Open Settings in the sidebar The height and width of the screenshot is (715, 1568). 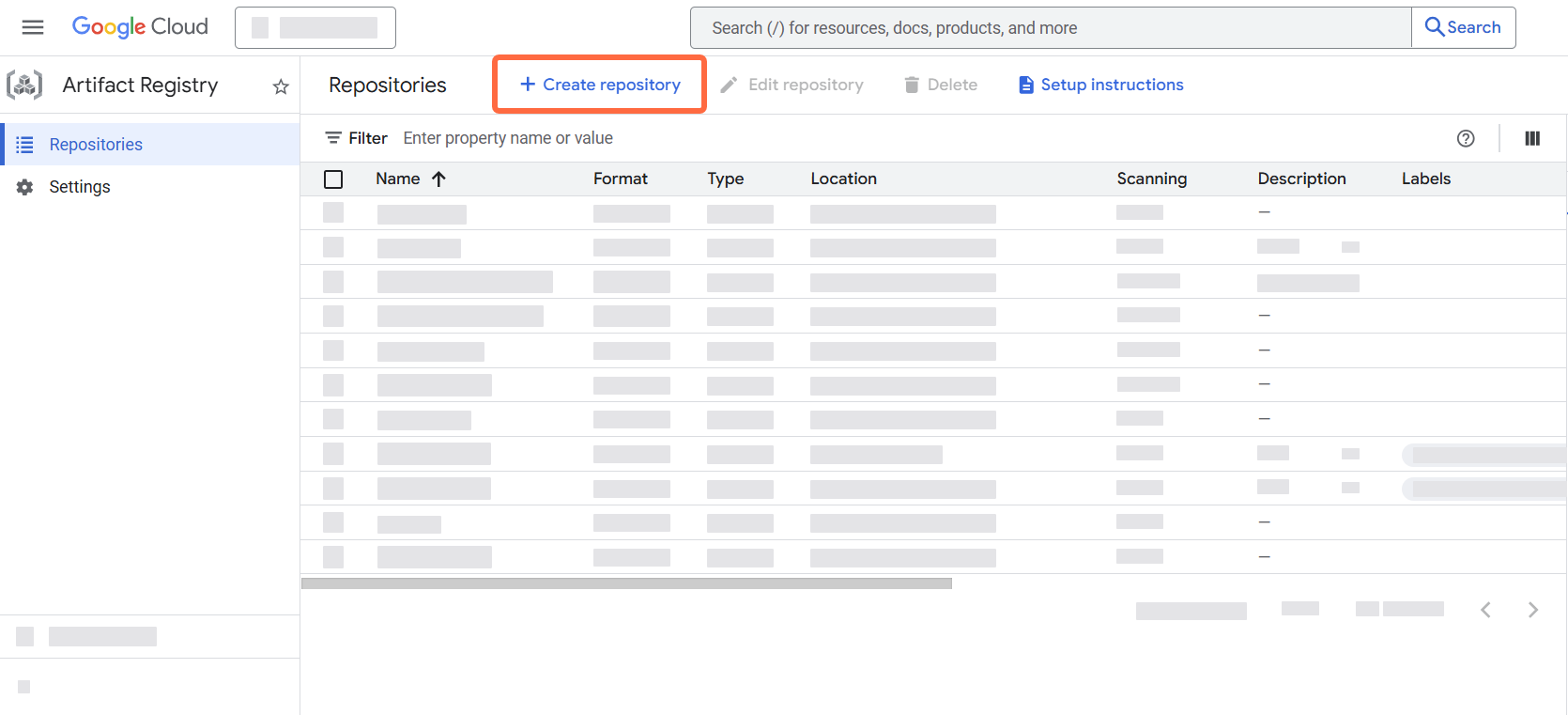pos(150,187)
